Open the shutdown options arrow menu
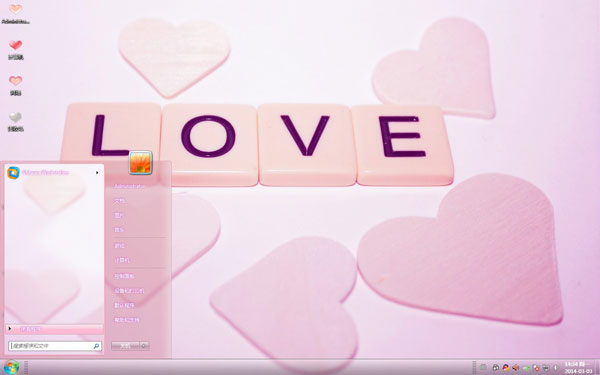600x375 pixels. tap(144, 346)
